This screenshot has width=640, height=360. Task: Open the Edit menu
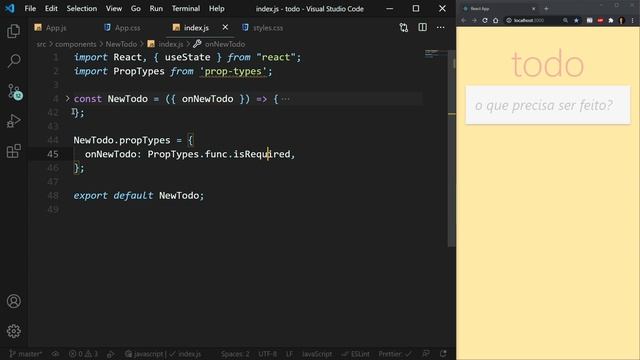(51, 8)
